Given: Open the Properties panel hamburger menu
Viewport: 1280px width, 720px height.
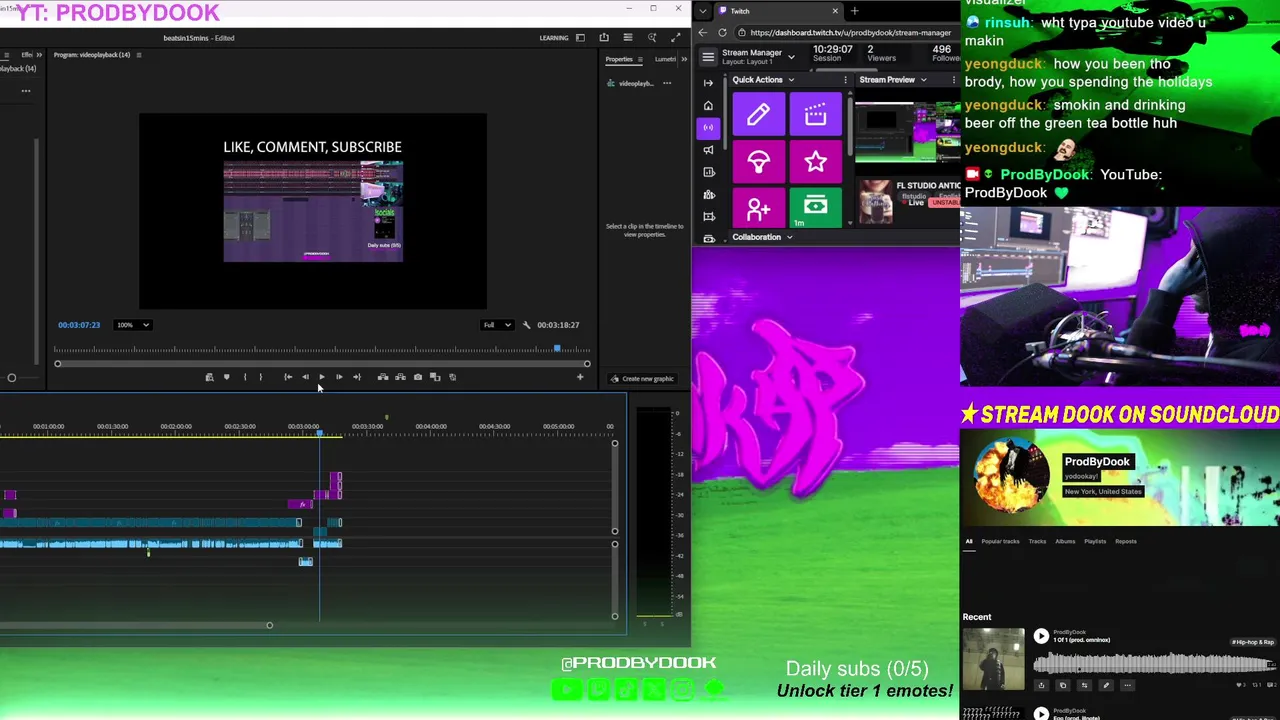Looking at the screenshot, I should [640, 59].
